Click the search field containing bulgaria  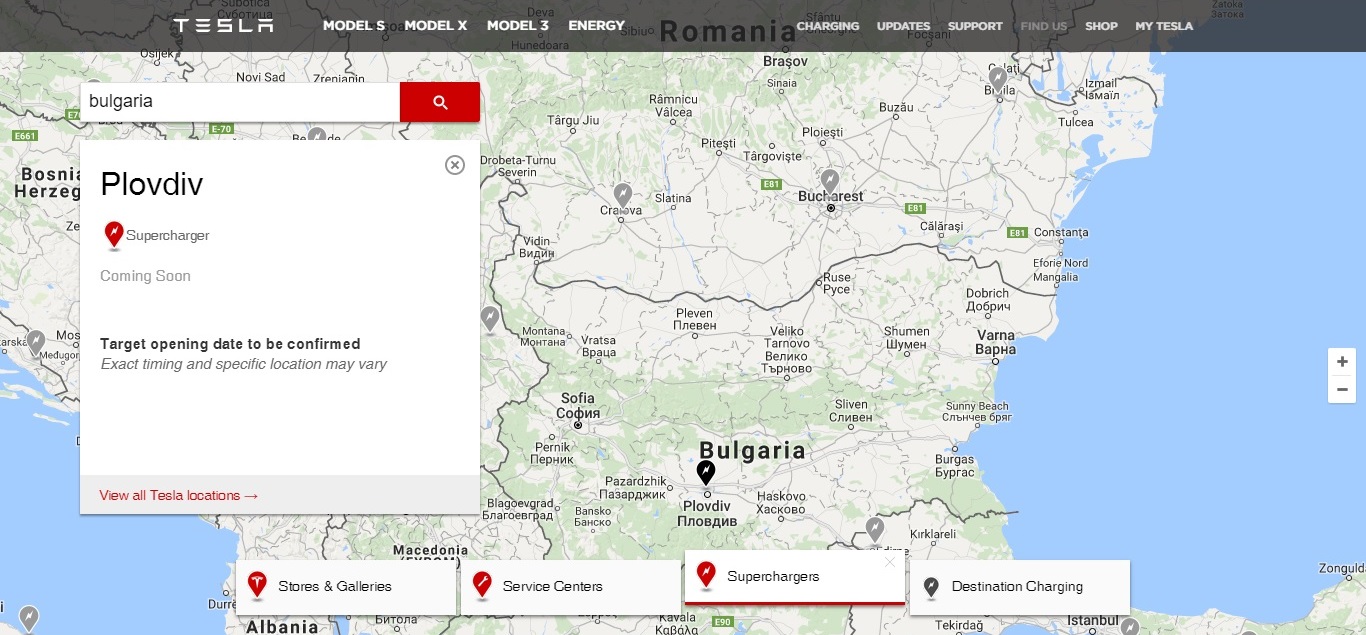pyautogui.click(x=240, y=102)
